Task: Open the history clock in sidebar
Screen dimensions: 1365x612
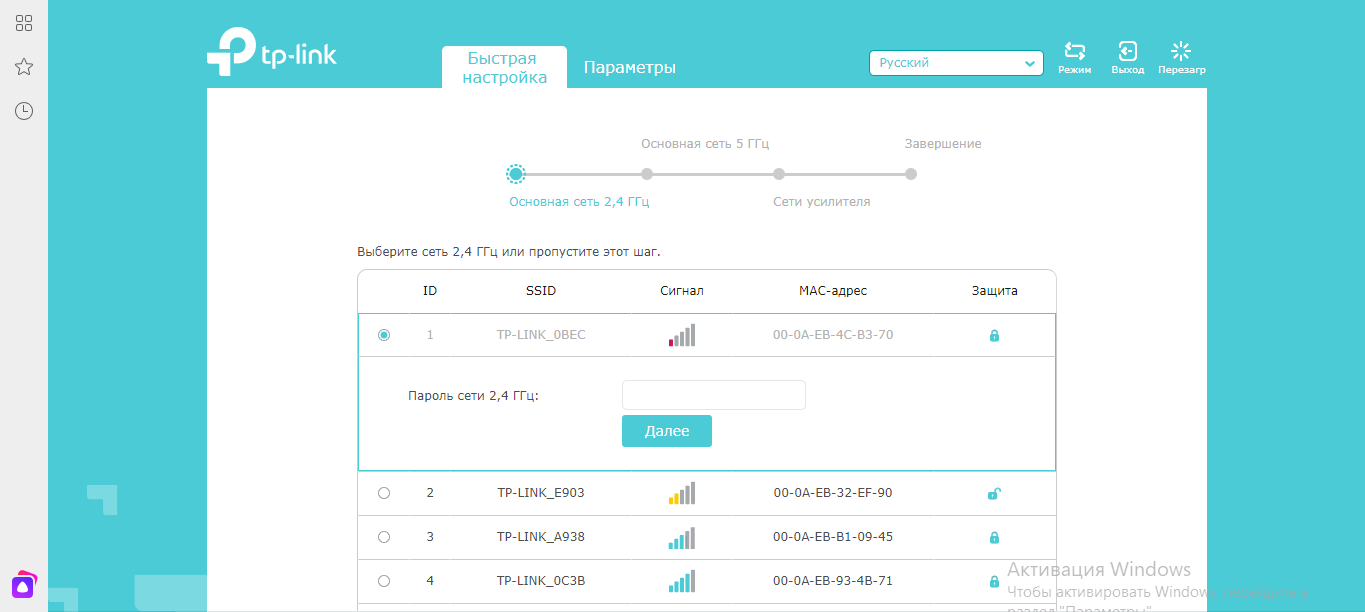Action: 24,111
